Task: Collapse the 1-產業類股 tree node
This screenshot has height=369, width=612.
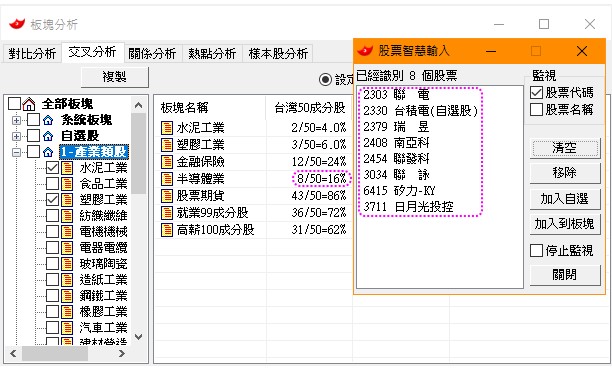Action: pos(16,152)
